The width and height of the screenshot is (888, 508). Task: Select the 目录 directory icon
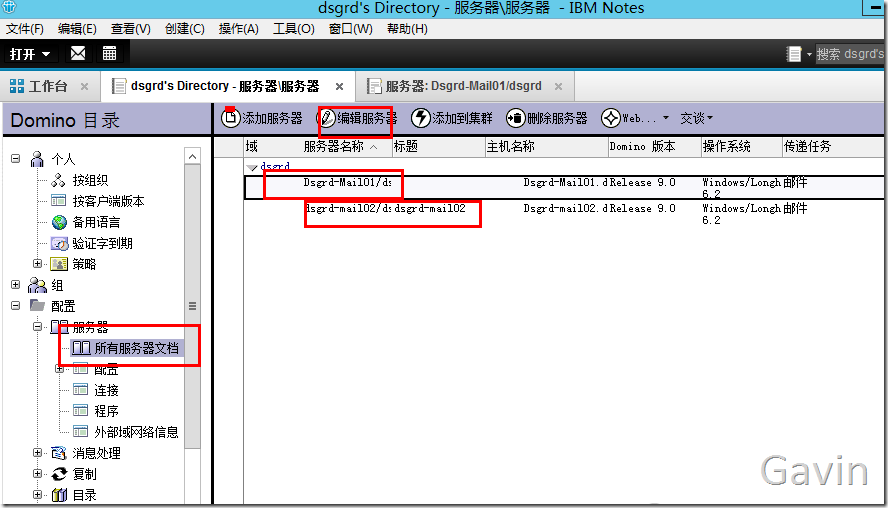tap(59, 495)
